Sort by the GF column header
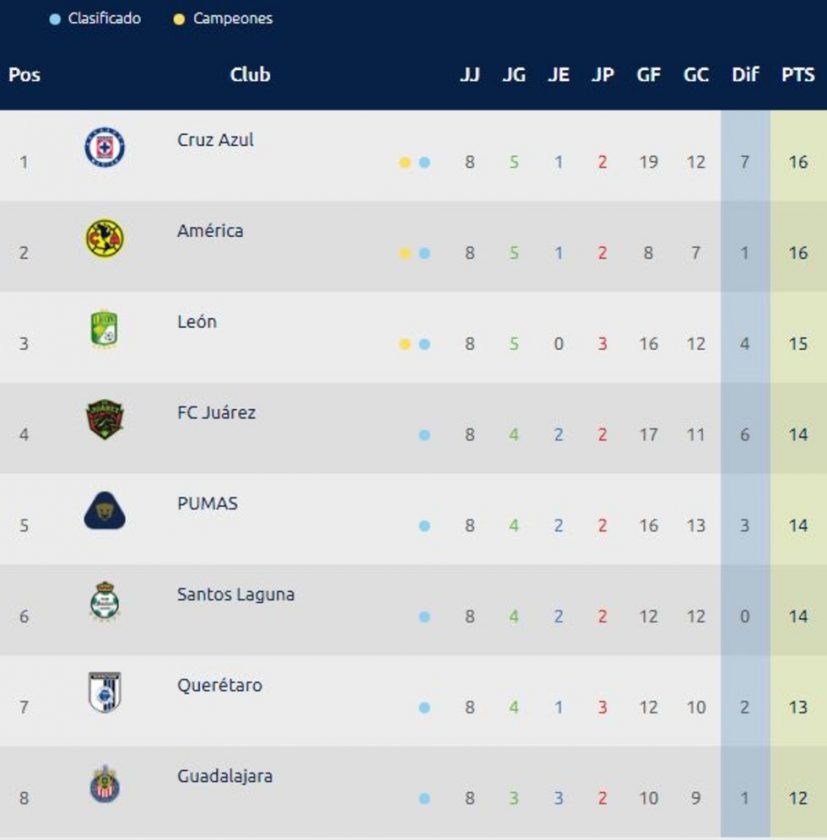The image size is (827, 840). [648, 74]
